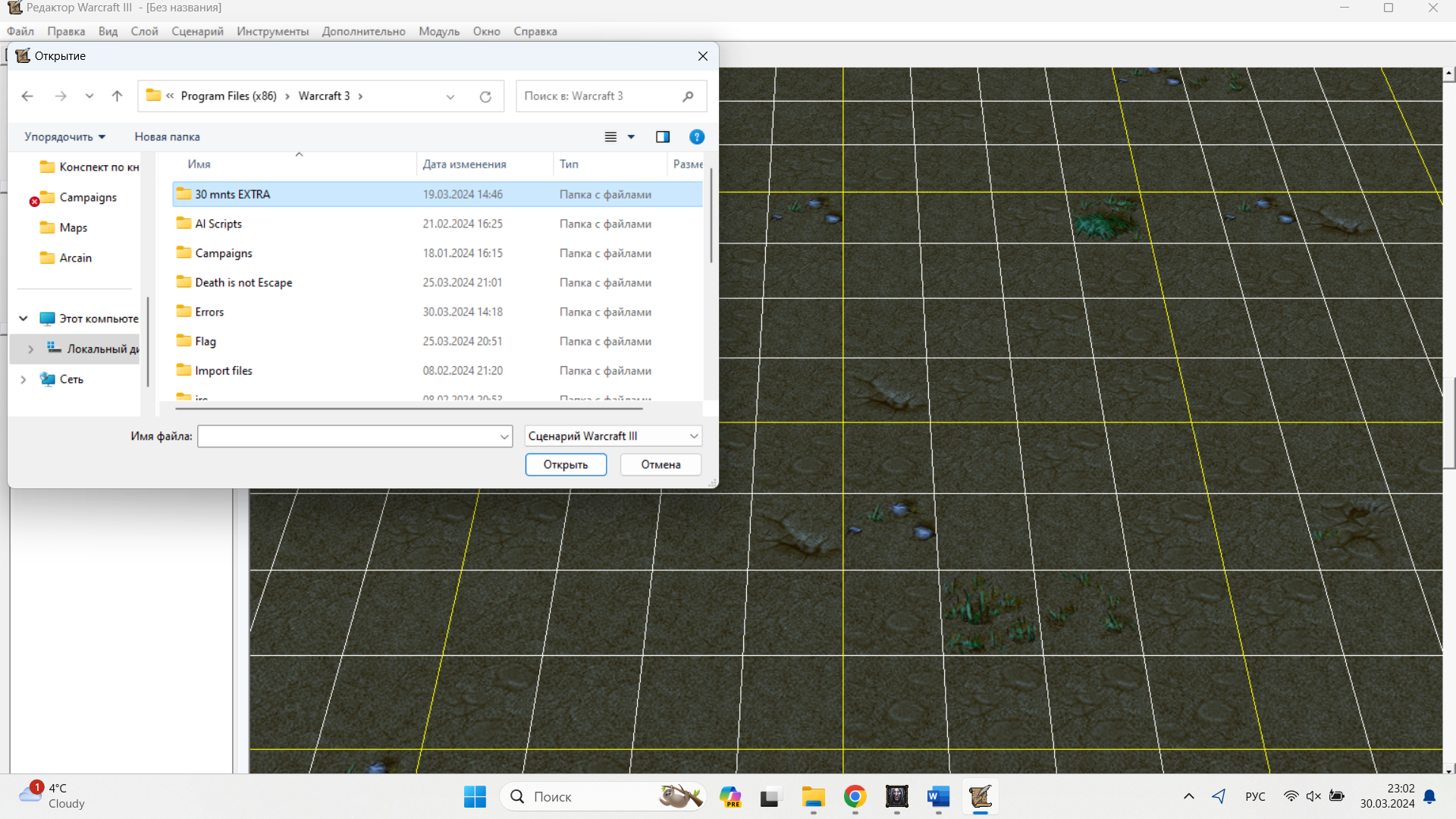Viewport: 1456px width, 819px height.
Task: Open recent locations chevron next to forward arrow
Action: [x=89, y=96]
